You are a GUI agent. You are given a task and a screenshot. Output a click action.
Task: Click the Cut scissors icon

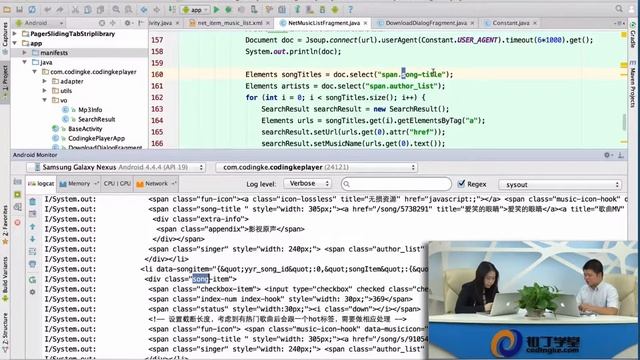[x=76, y=9]
